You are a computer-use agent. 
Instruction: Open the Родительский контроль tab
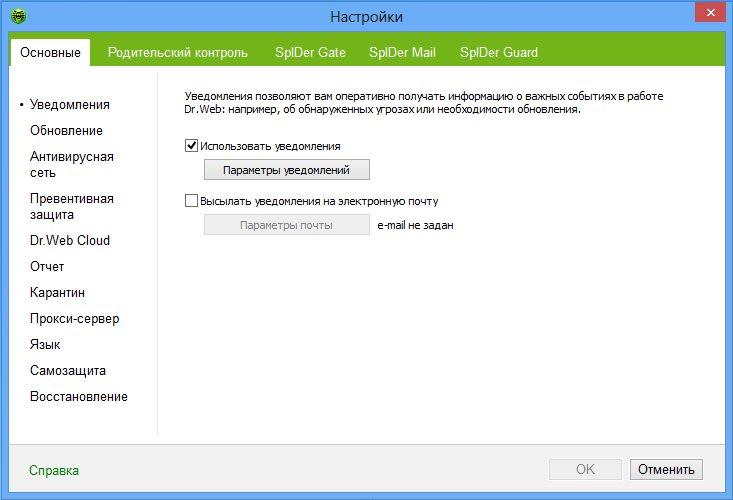[x=178, y=52]
